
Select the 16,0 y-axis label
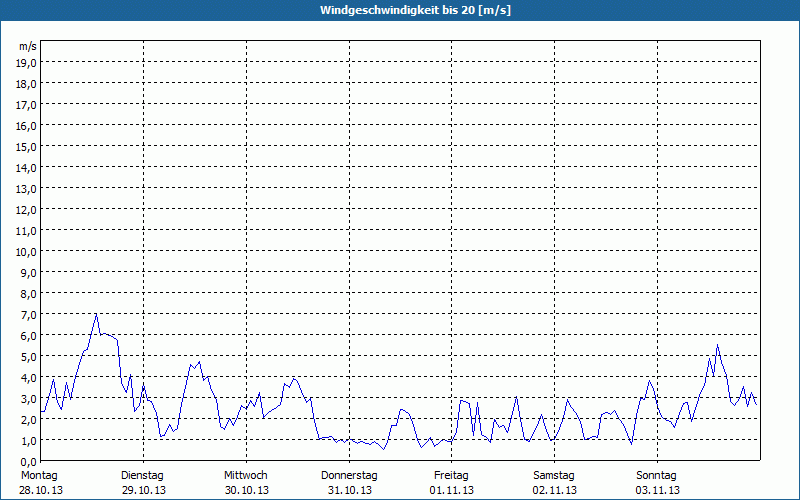coord(27,126)
